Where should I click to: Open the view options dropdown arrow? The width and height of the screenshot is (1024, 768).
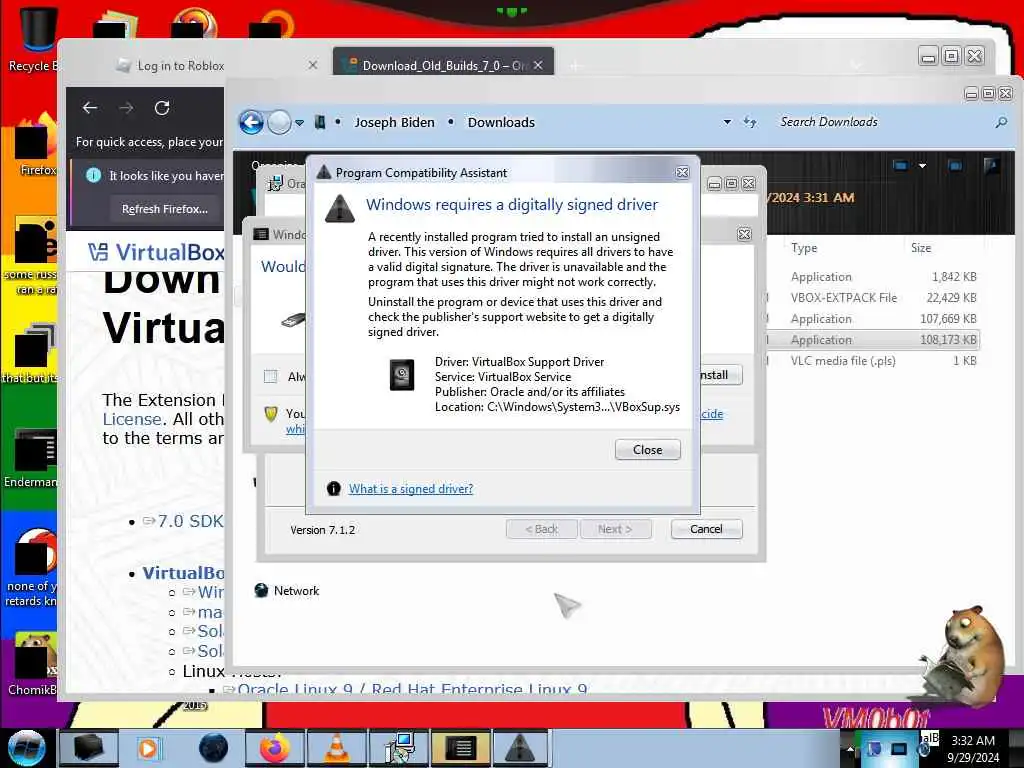[x=922, y=166]
